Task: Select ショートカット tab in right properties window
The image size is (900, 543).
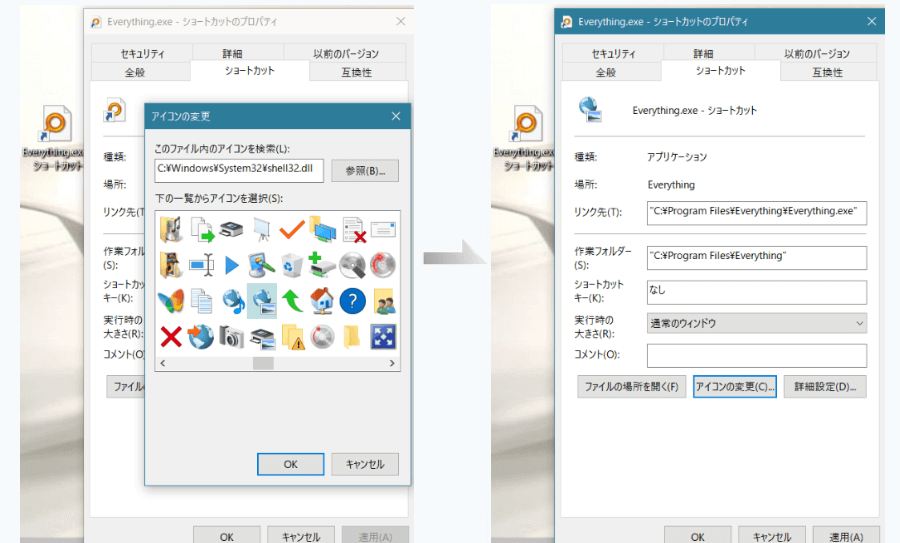Action: coord(720,70)
